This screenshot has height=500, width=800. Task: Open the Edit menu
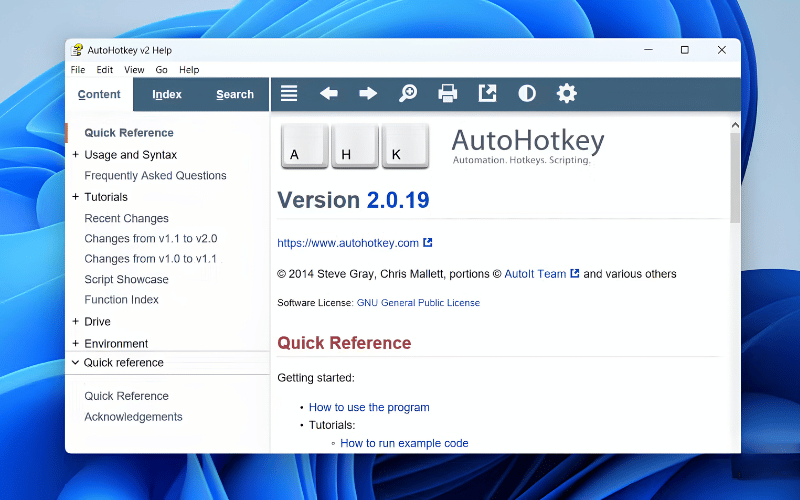105,69
